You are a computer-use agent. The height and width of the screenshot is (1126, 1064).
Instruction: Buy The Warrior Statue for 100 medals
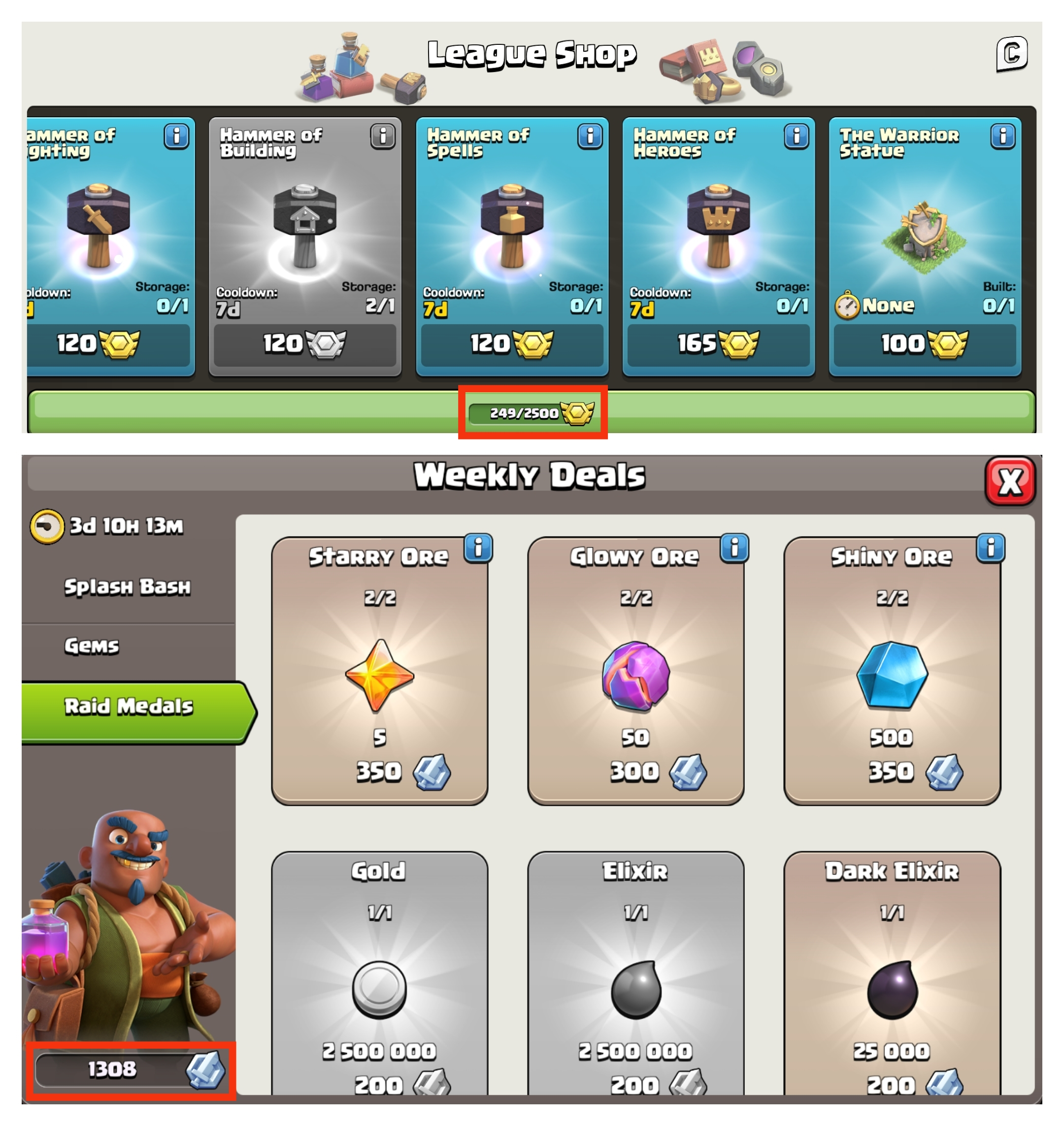[x=925, y=344]
